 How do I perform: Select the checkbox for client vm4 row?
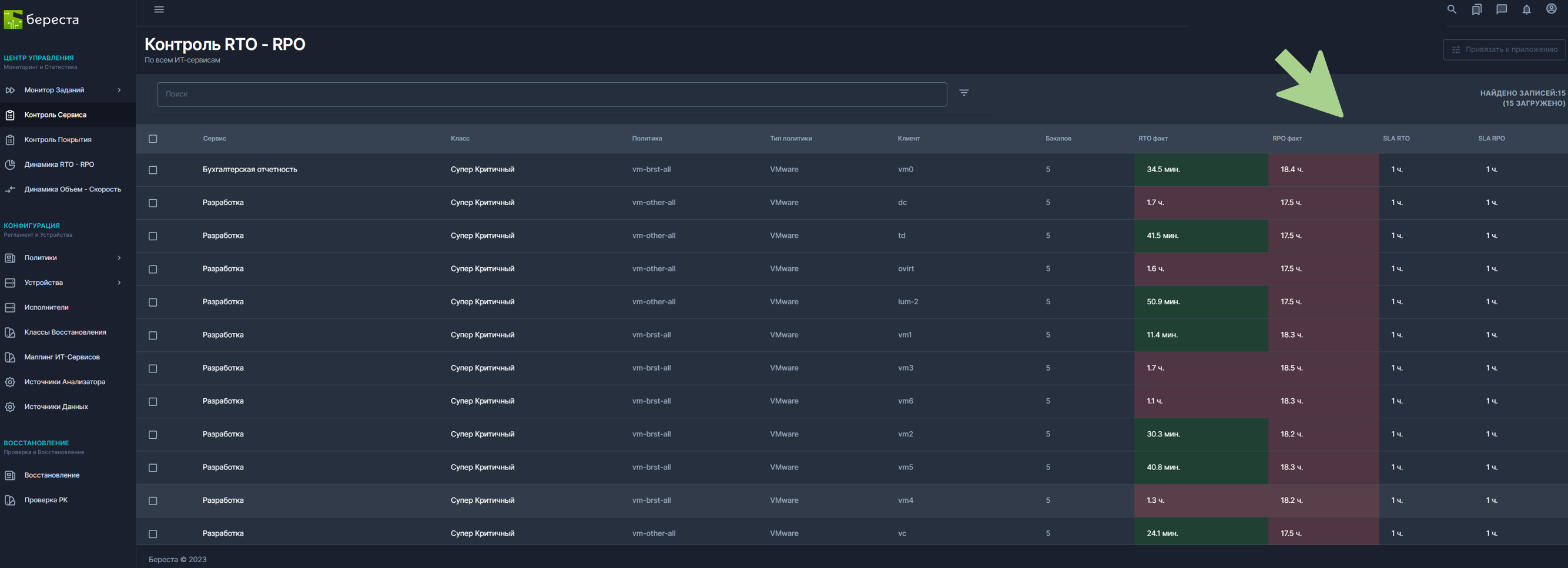[153, 501]
